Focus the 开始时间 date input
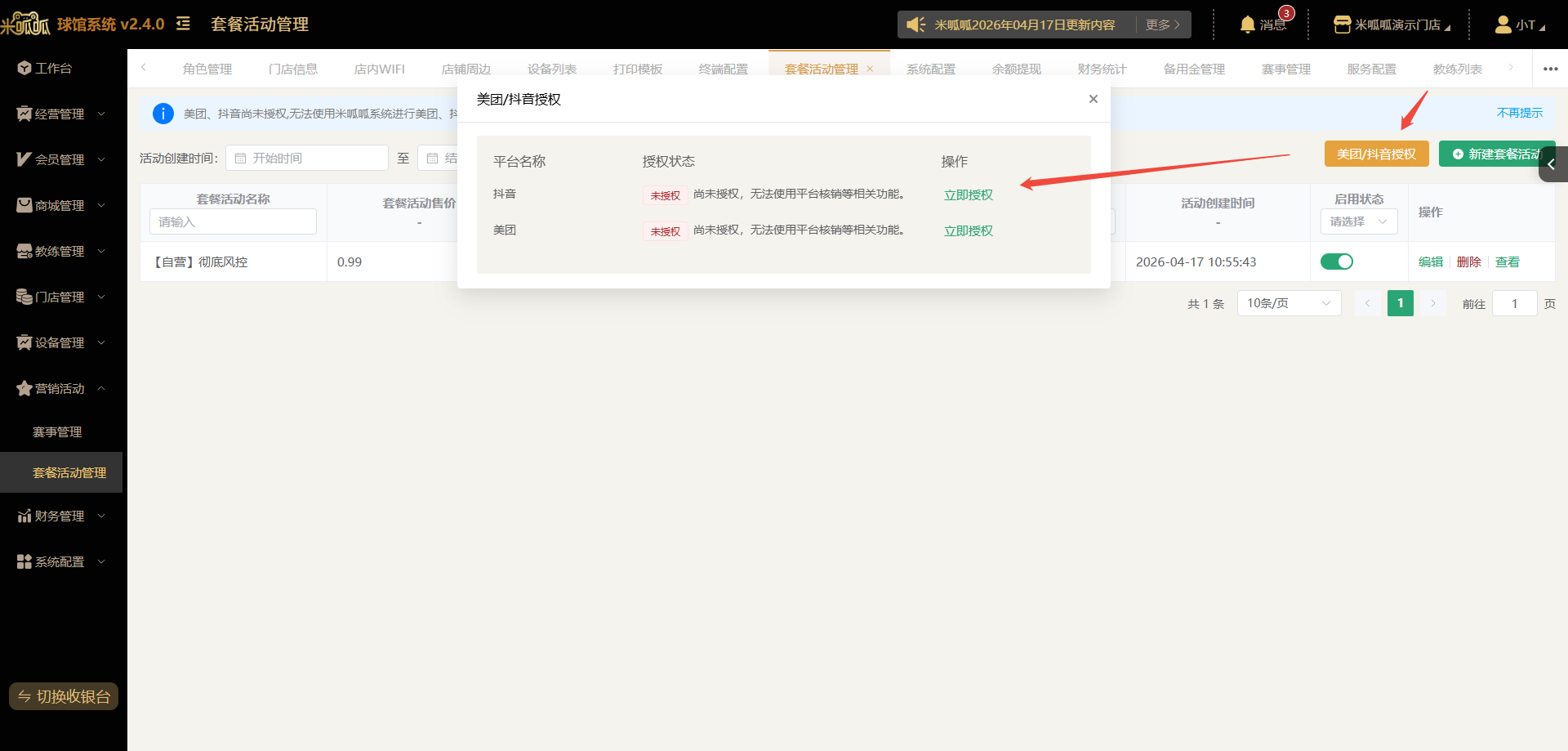Screen dimensions: 1568x751 [307, 158]
